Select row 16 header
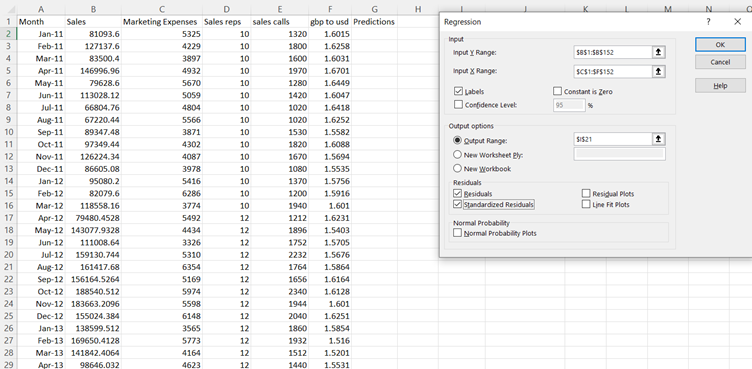The image size is (752, 369). 8,206
